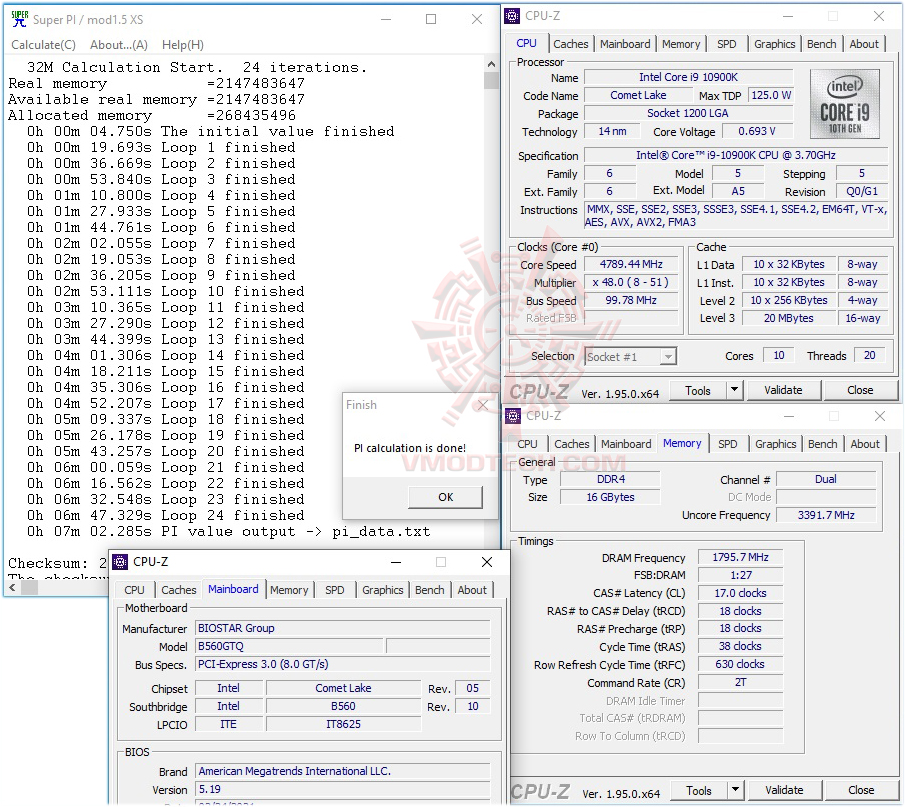This screenshot has width=905, height=807.
Task: Click Validate in Memory CPU-Z window
Action: 784,791
